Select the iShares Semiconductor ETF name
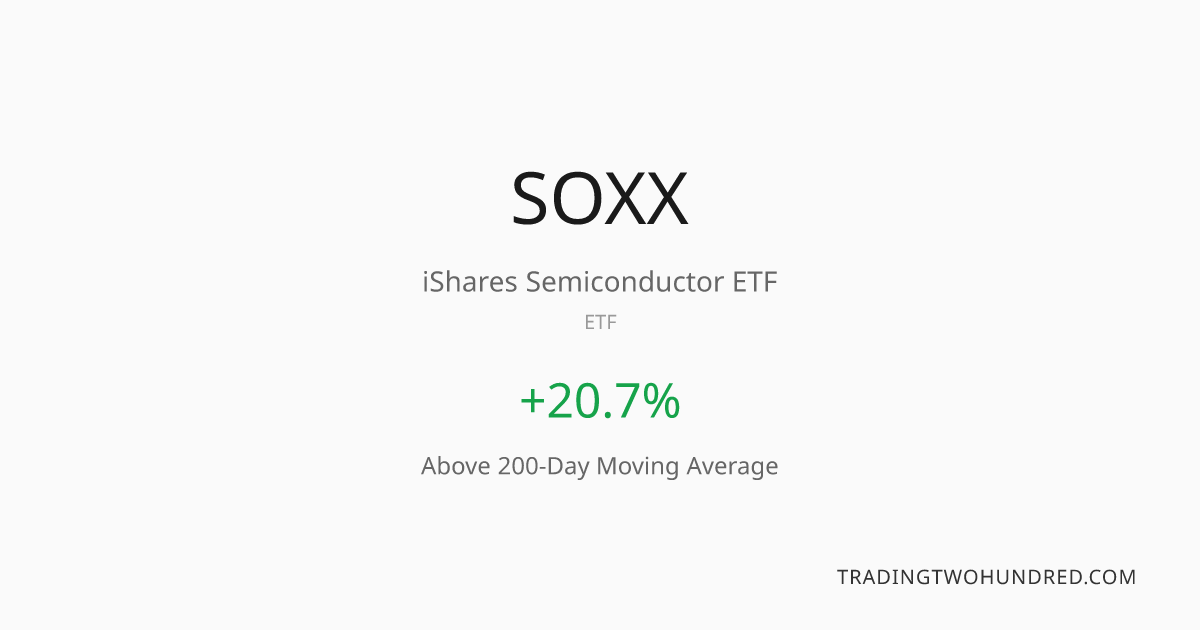Viewport: 1200px width, 630px height. tap(600, 282)
